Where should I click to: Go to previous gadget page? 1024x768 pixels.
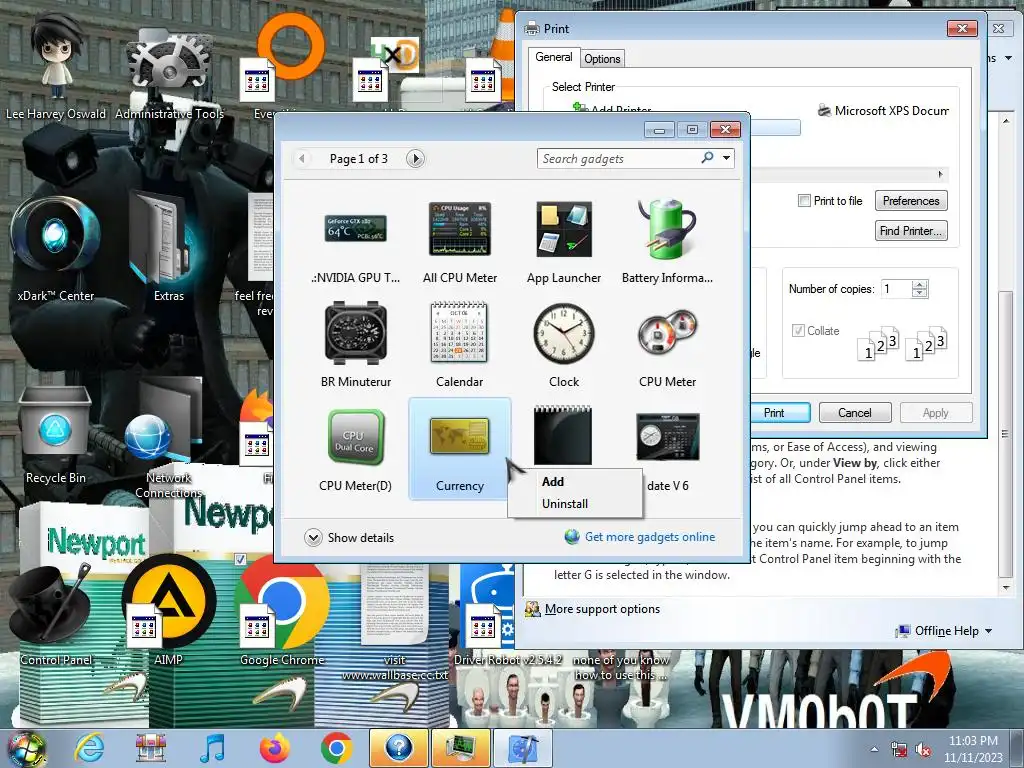[x=302, y=159]
